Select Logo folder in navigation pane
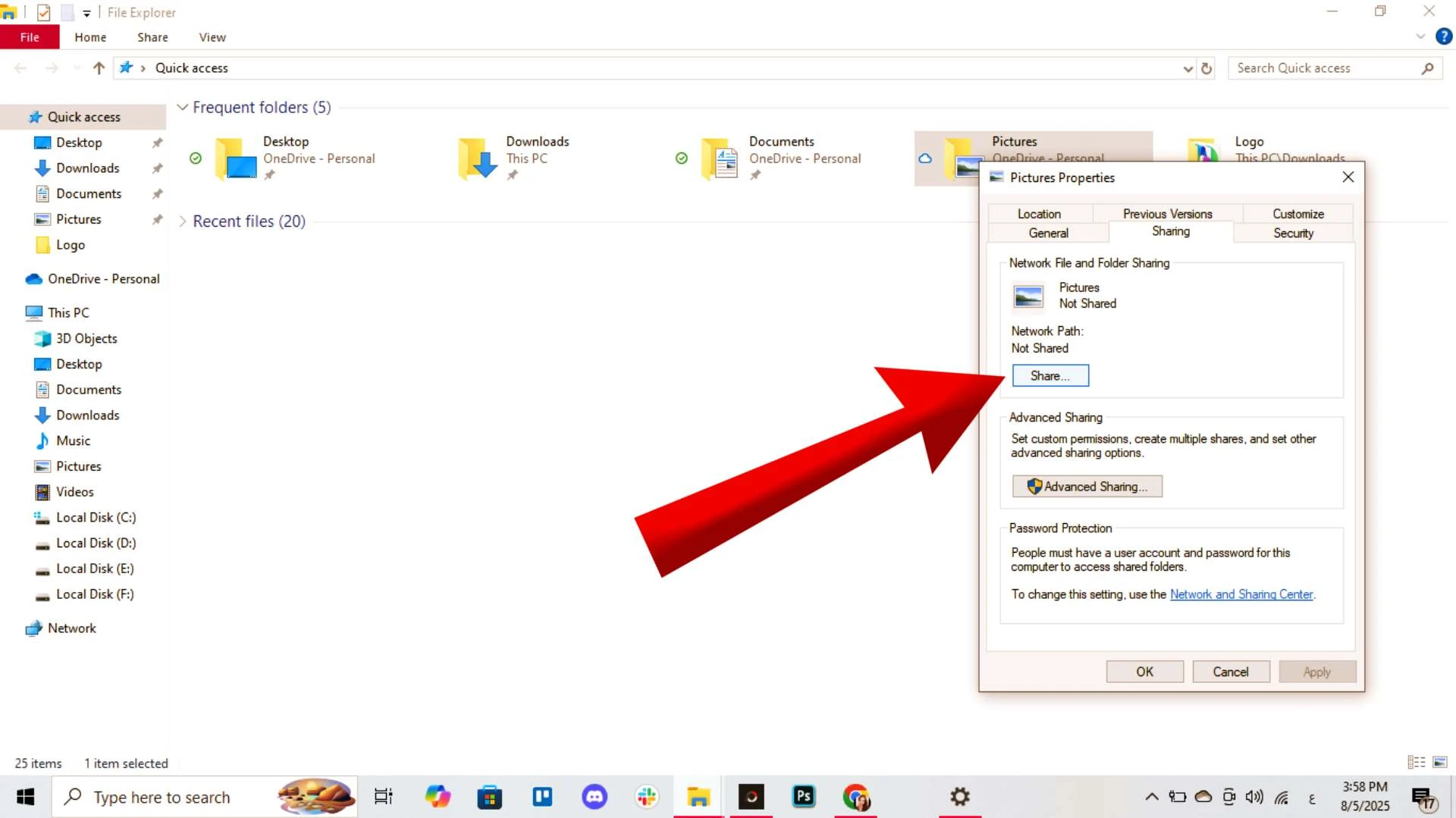1456x818 pixels. [70, 245]
